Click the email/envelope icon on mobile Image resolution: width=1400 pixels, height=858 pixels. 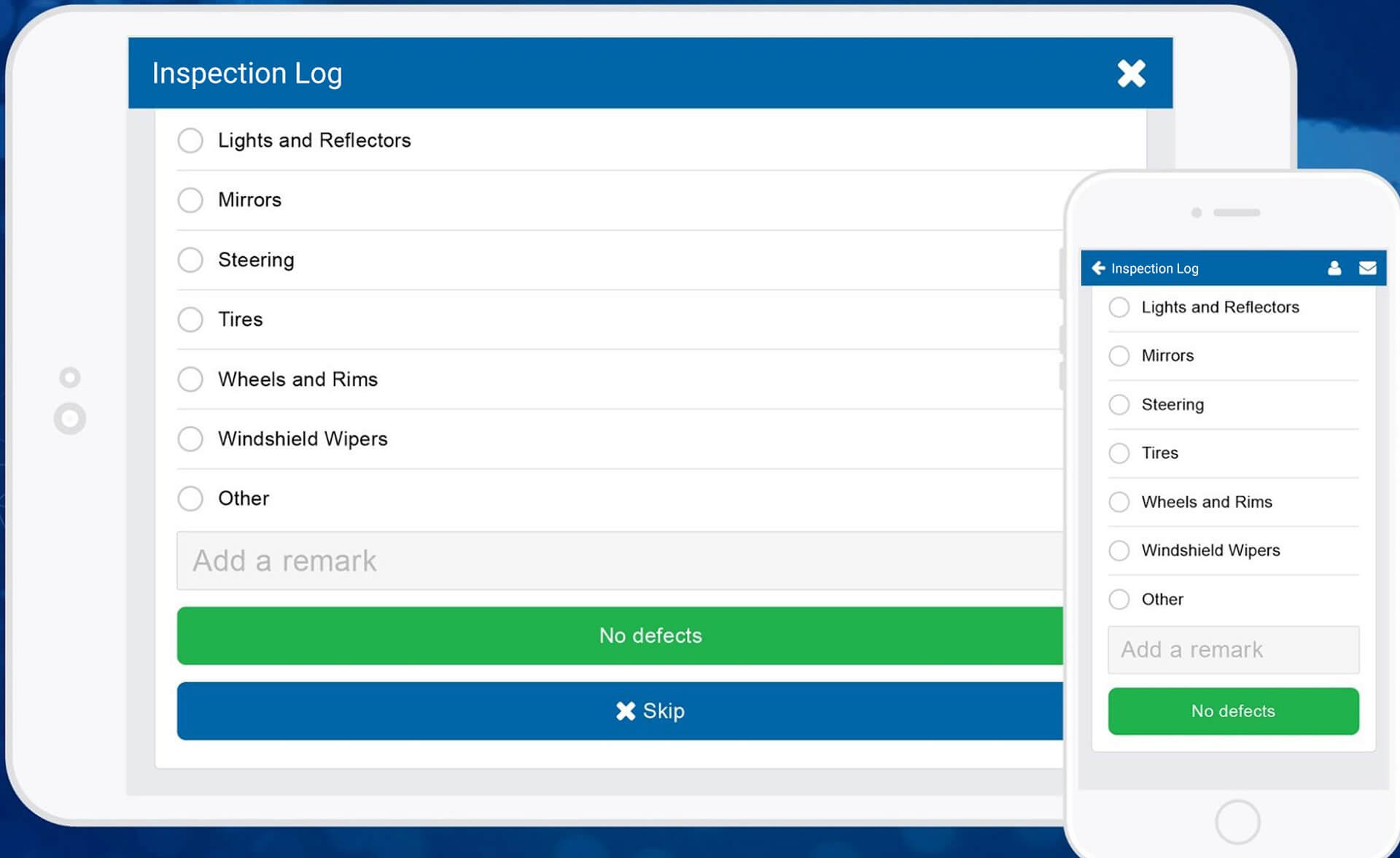coord(1368,267)
